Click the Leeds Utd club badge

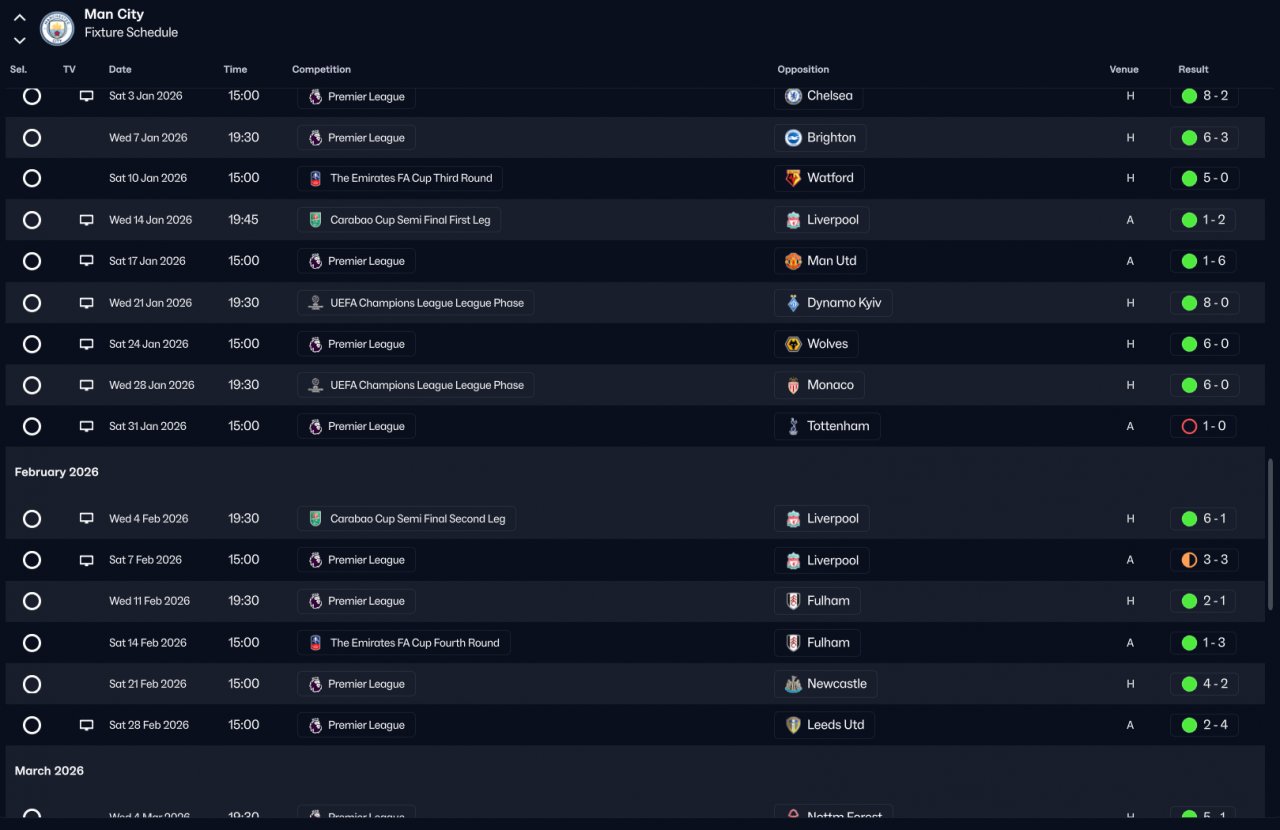(x=793, y=725)
